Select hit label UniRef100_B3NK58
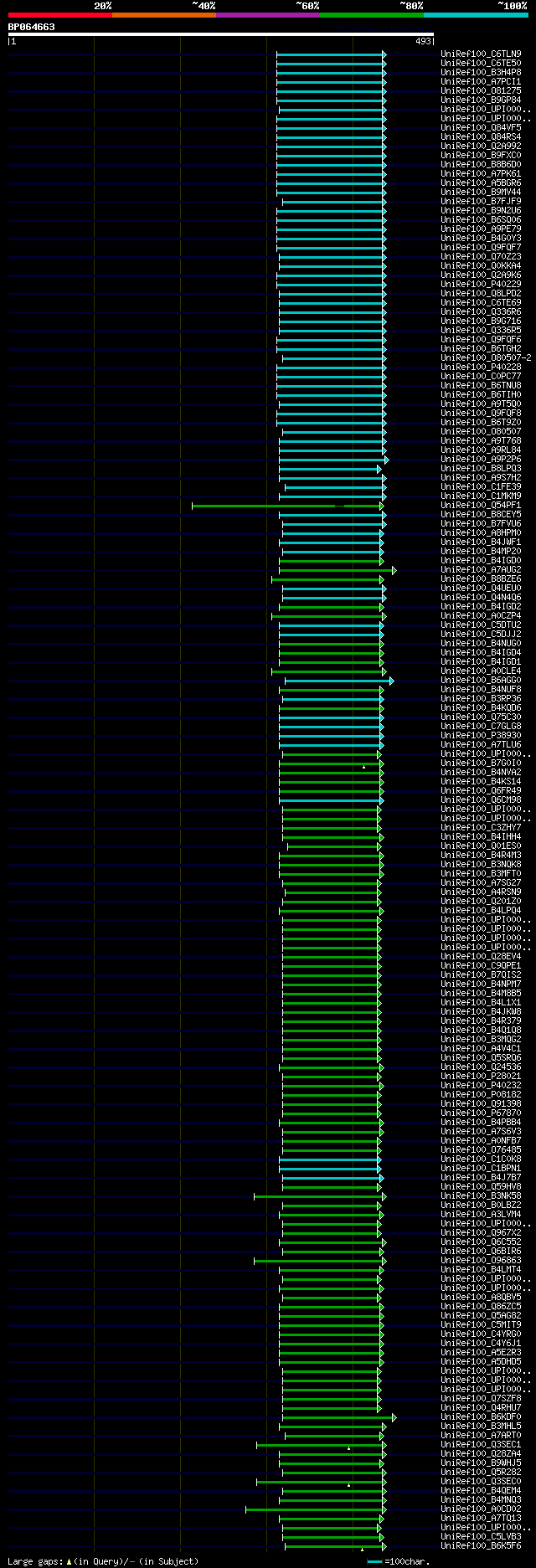Viewport: 536px width, 1568px height. 481,1196
